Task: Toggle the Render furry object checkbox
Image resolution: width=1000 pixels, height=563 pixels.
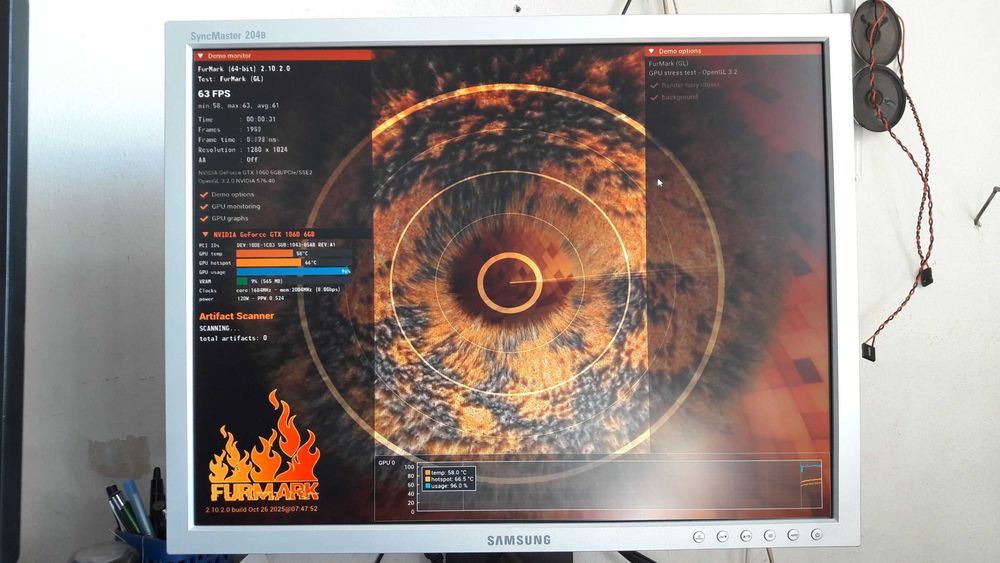Action: [654, 85]
